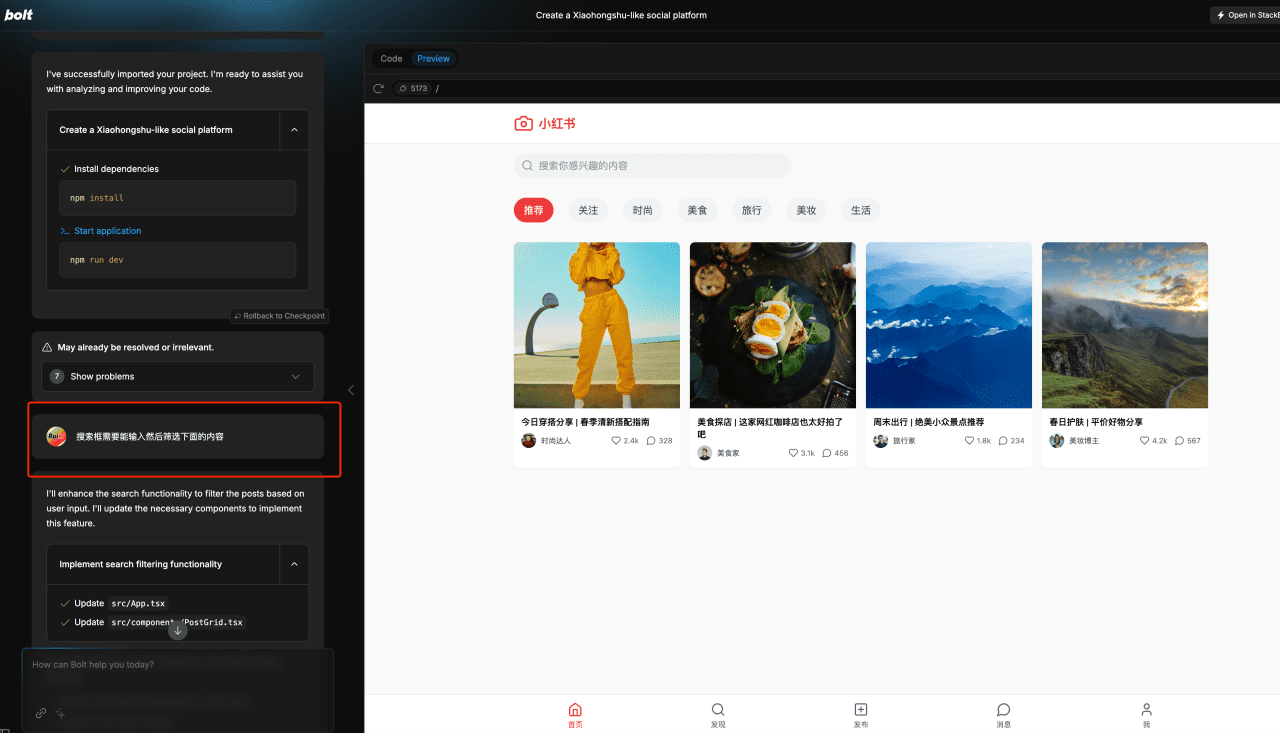The height and width of the screenshot is (733, 1280).
Task: Like the 今日穿搭分享 post heart icon
Action: 617,440
